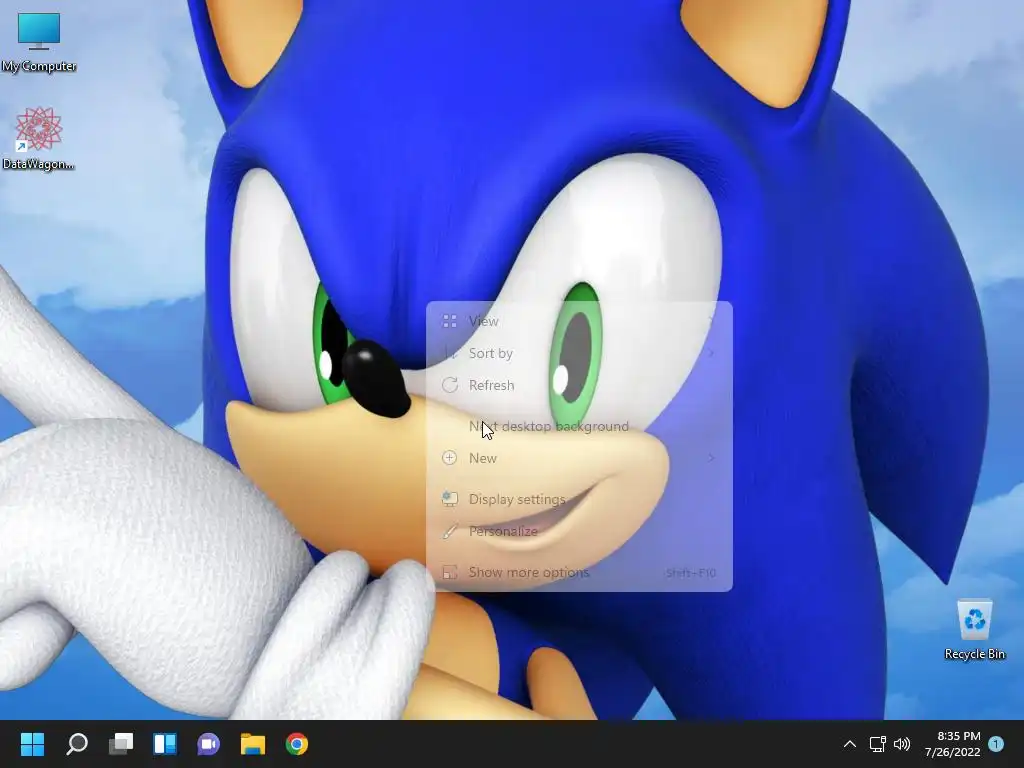Launch the Chat app from the taskbar
This screenshot has width=1024, height=768.
(209, 744)
